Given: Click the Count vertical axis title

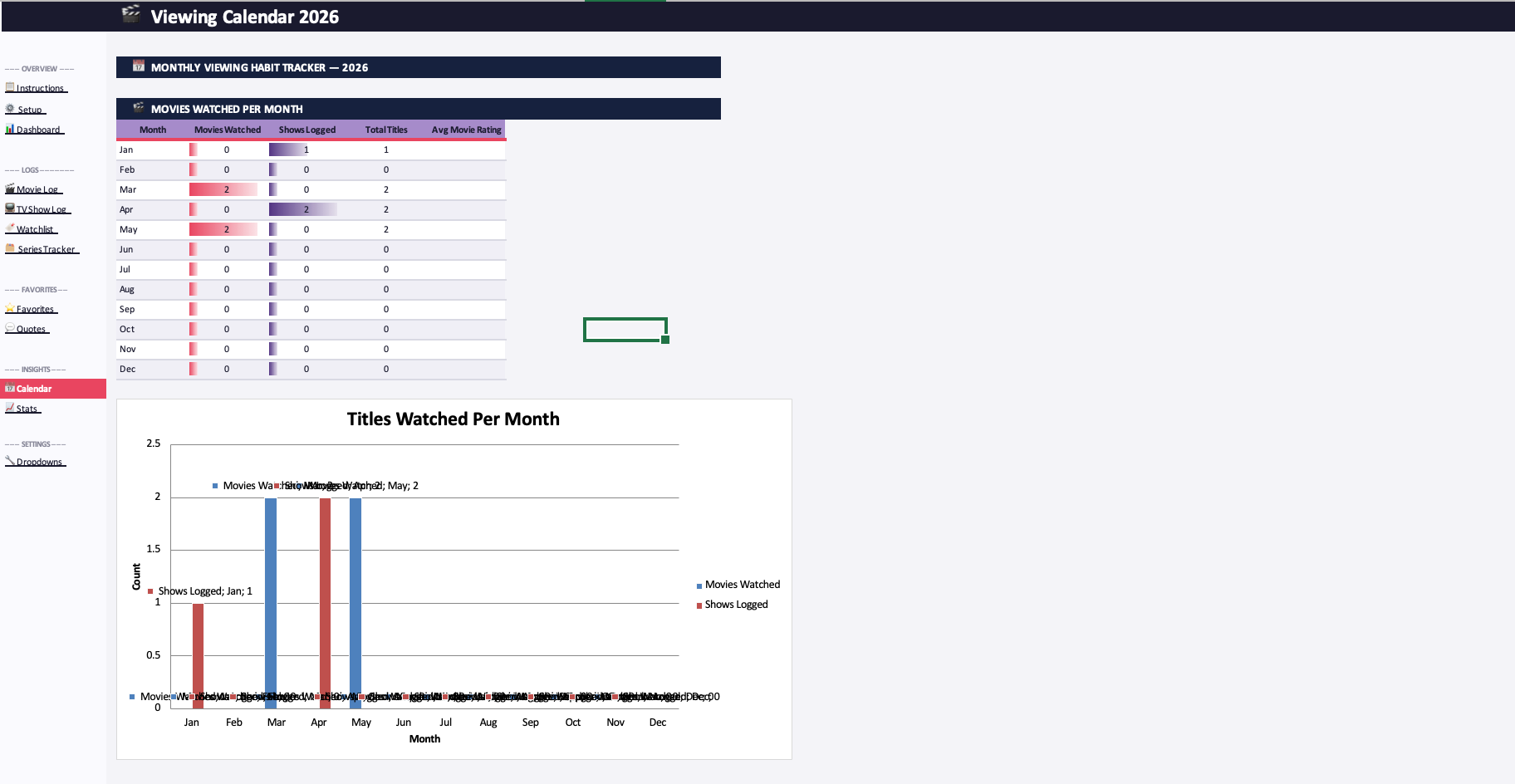Looking at the screenshot, I should click(x=136, y=576).
